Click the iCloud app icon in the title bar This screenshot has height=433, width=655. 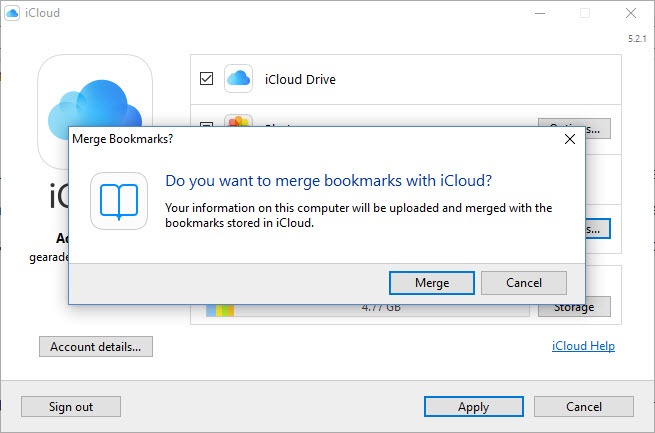[12, 13]
